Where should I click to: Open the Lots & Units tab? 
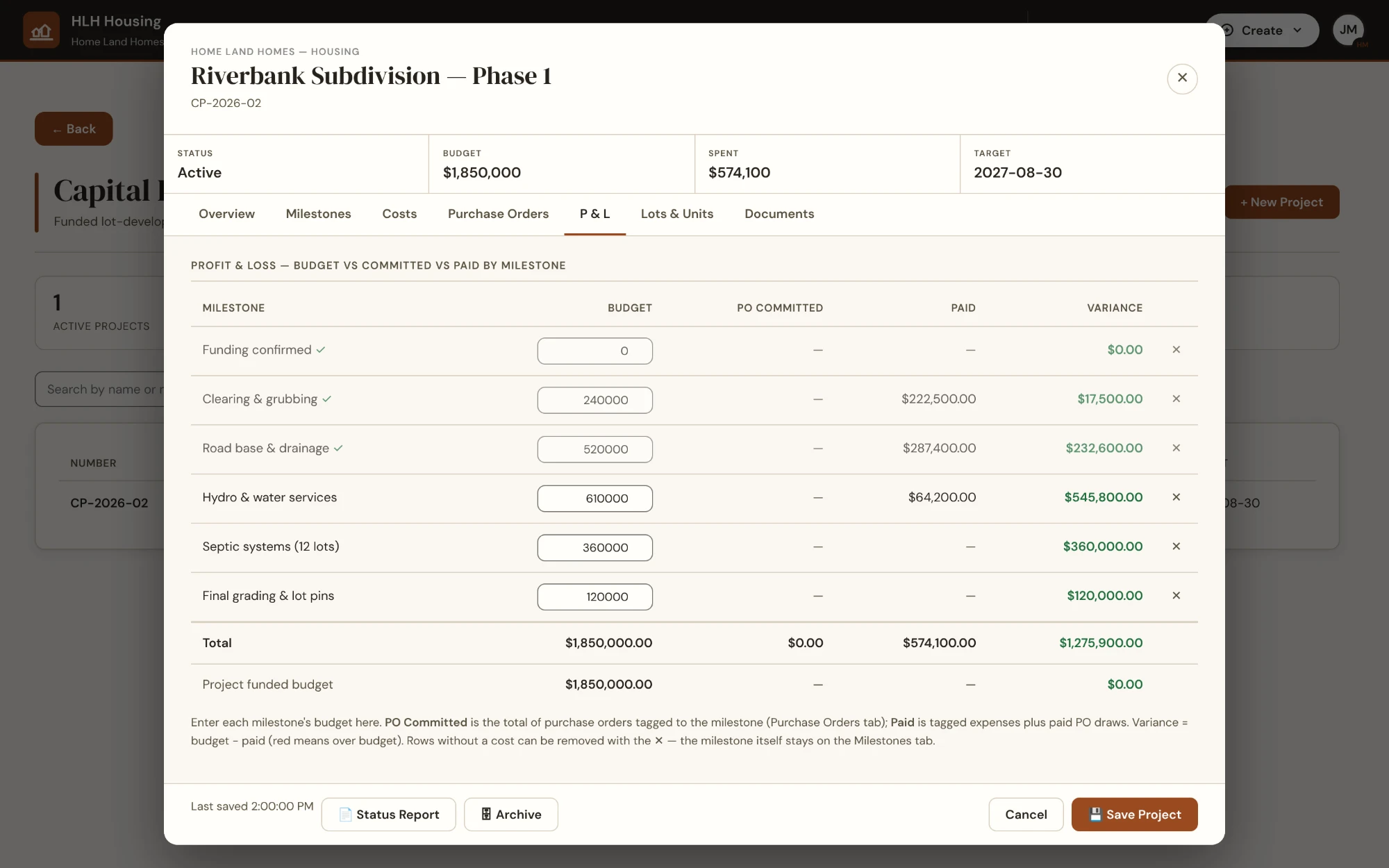pyautogui.click(x=677, y=214)
